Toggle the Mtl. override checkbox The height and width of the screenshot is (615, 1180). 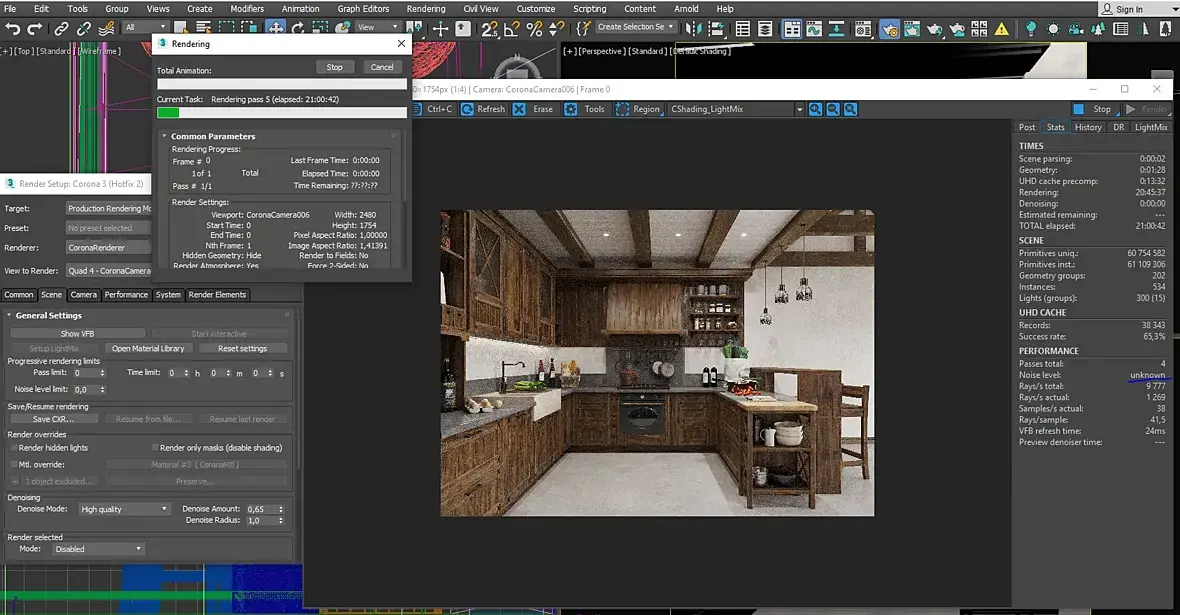point(13,465)
